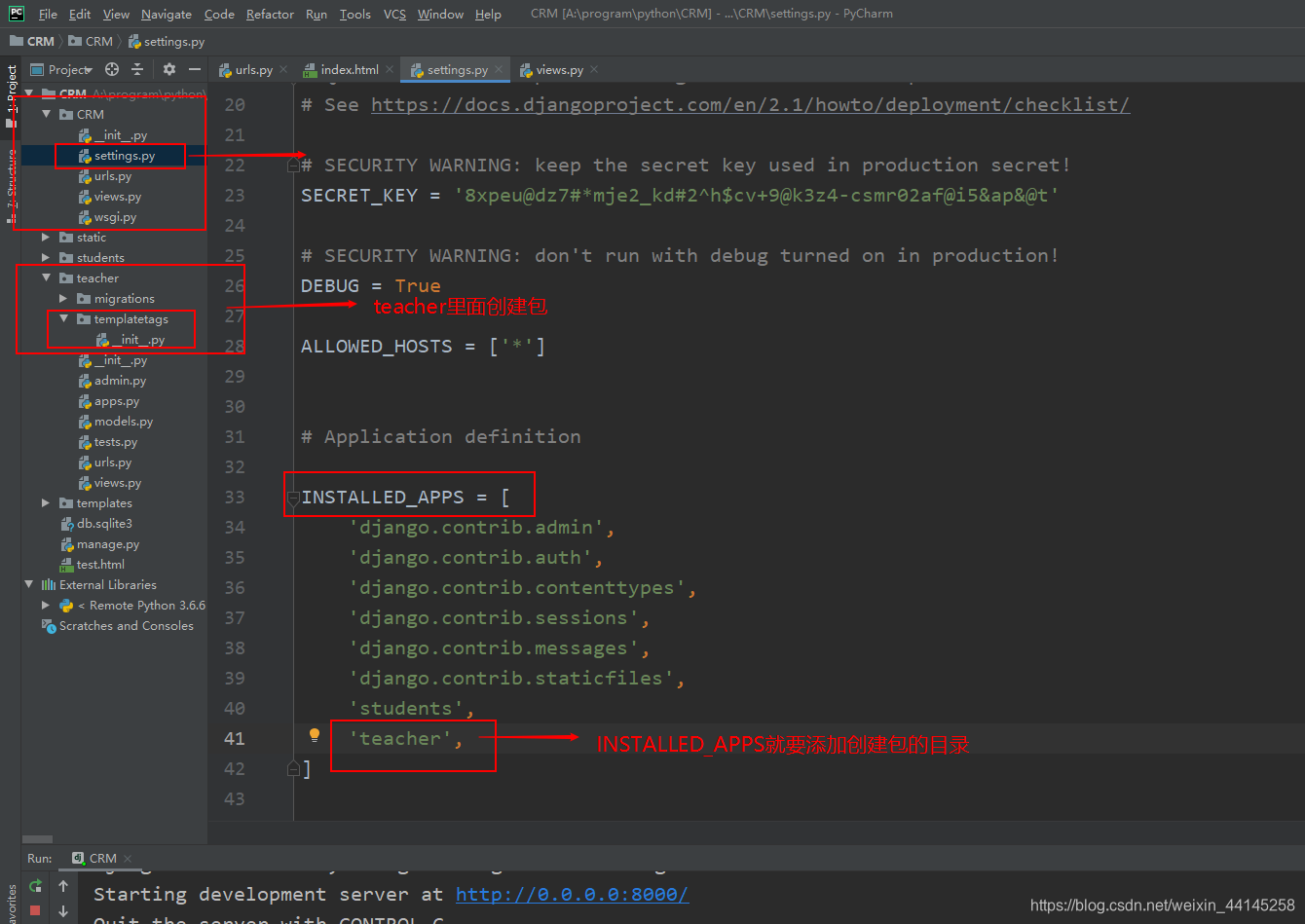
Task: Open the Edit menu
Action: point(80,14)
